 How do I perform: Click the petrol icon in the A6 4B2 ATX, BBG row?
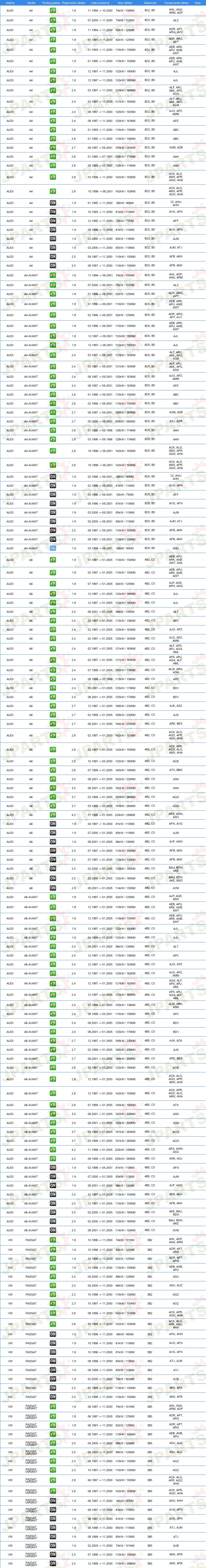(53, 770)
